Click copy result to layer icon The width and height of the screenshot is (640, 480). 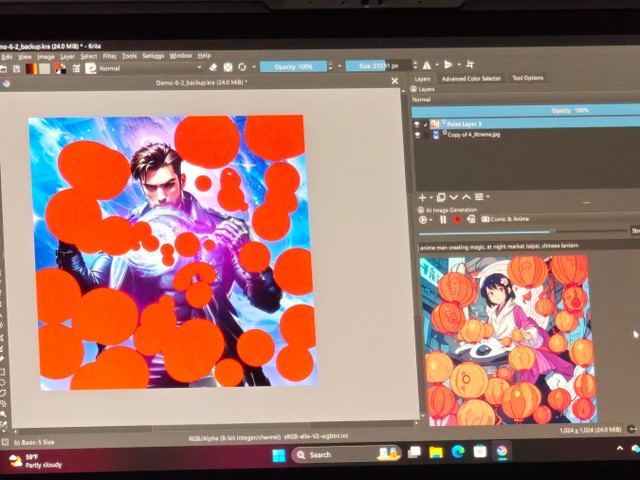point(471,219)
